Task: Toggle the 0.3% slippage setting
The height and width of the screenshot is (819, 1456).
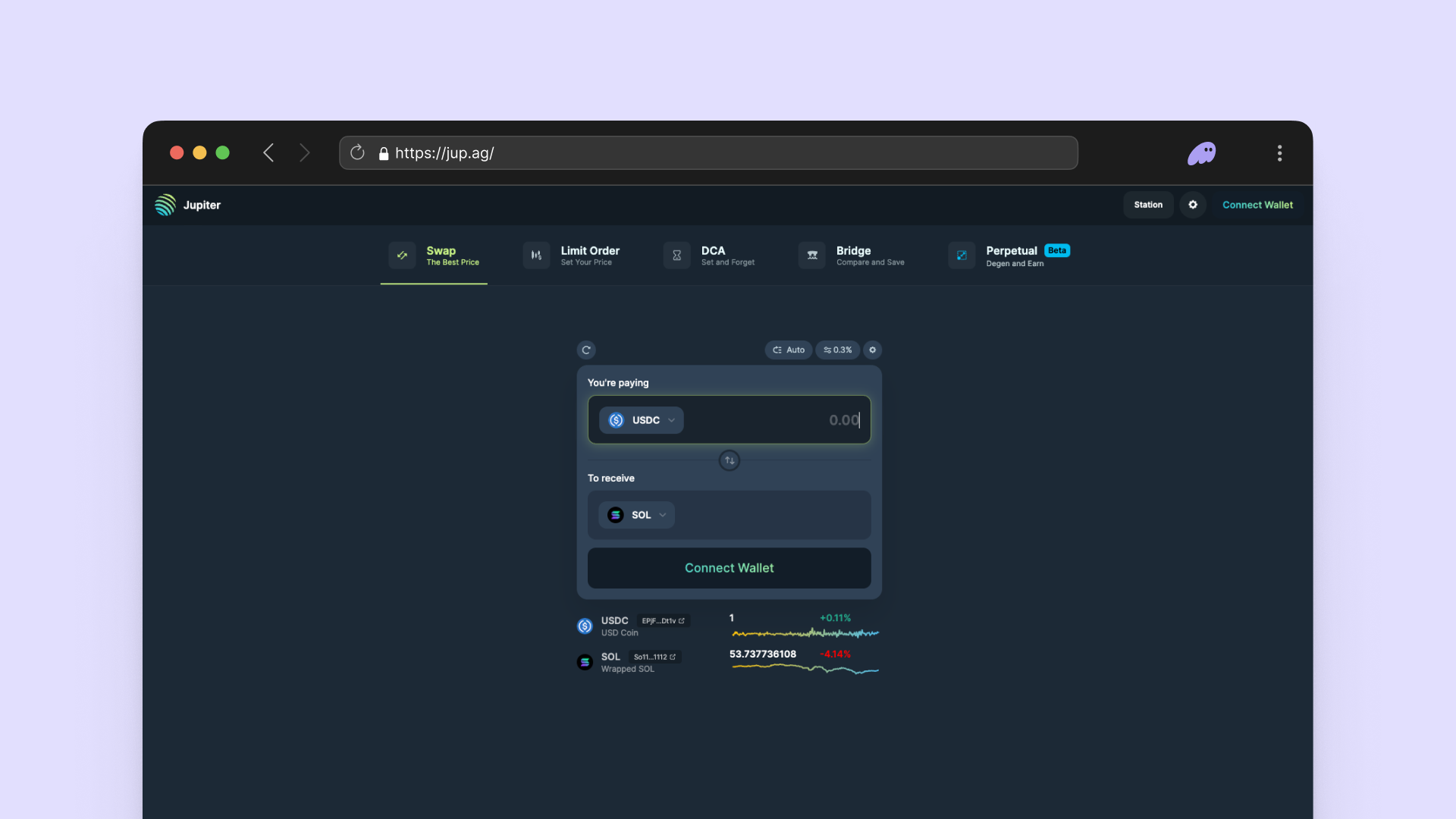Action: pyautogui.click(x=837, y=350)
